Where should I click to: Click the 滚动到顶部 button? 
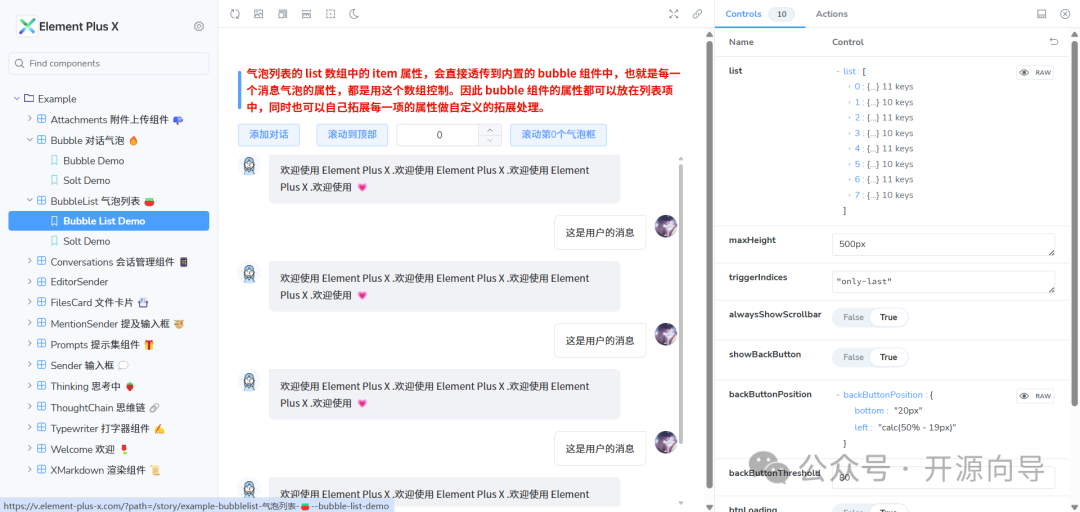[352, 135]
